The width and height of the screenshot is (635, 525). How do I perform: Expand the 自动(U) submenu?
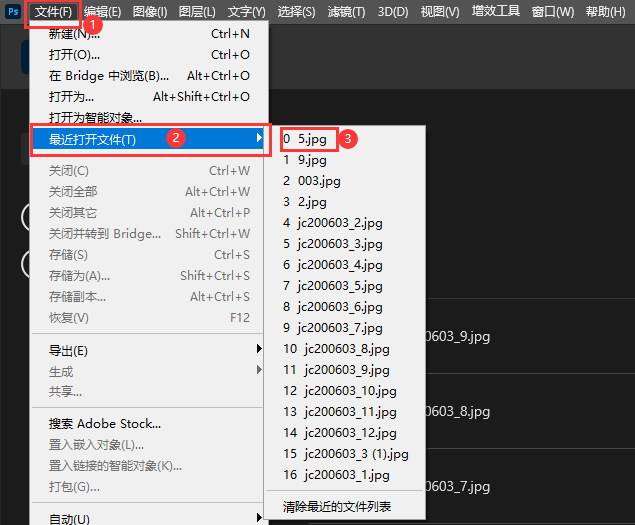coord(149,519)
